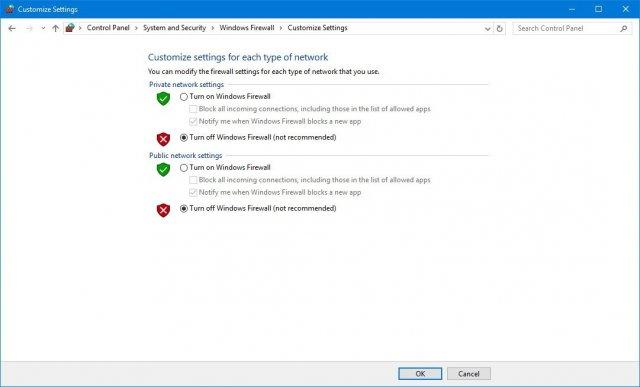The height and width of the screenshot is (387, 640).
Task: Go back using the back arrow
Action: 12,28
